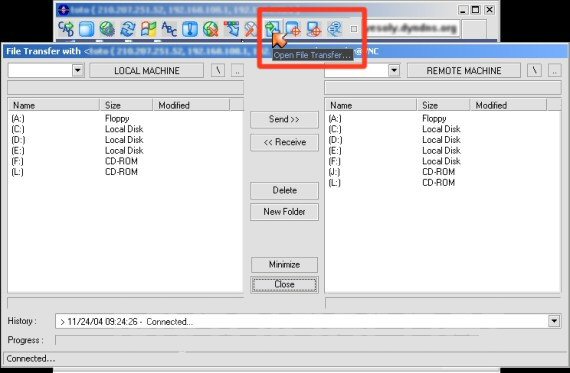
Task: Expand the History dropdown list
Action: click(554, 321)
